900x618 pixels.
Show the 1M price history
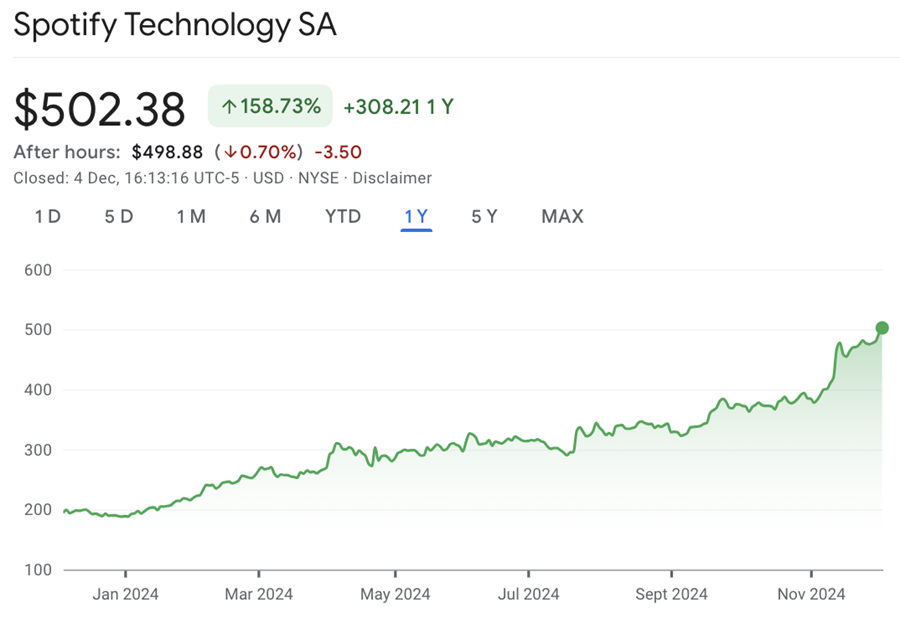191,216
